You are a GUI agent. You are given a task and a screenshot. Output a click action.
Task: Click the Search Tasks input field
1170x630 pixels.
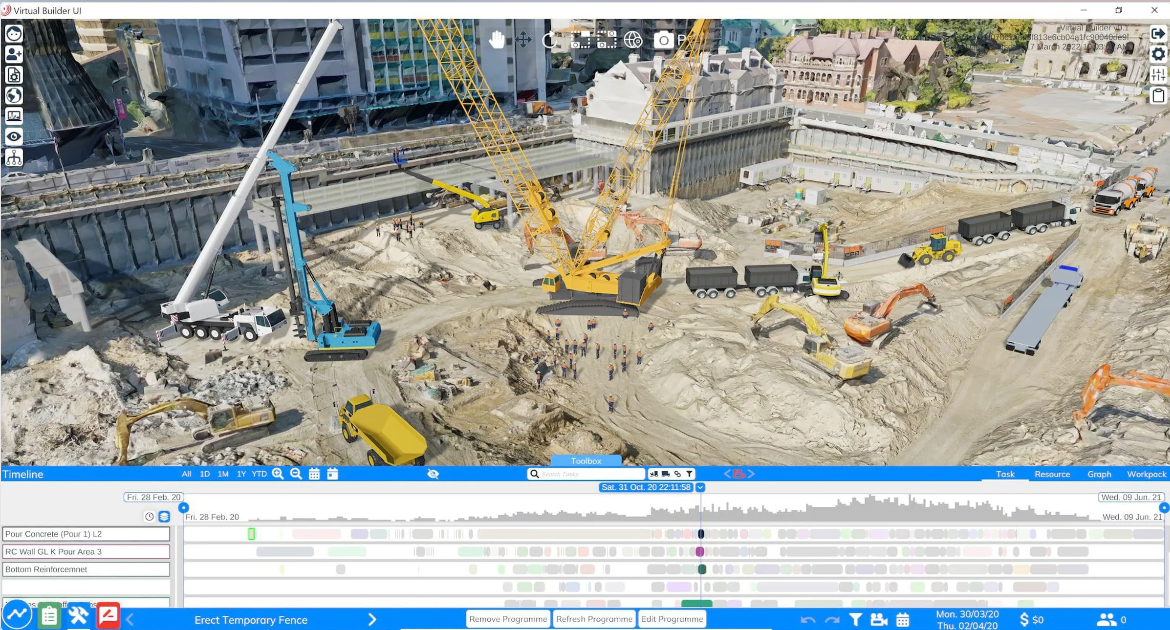coord(592,474)
